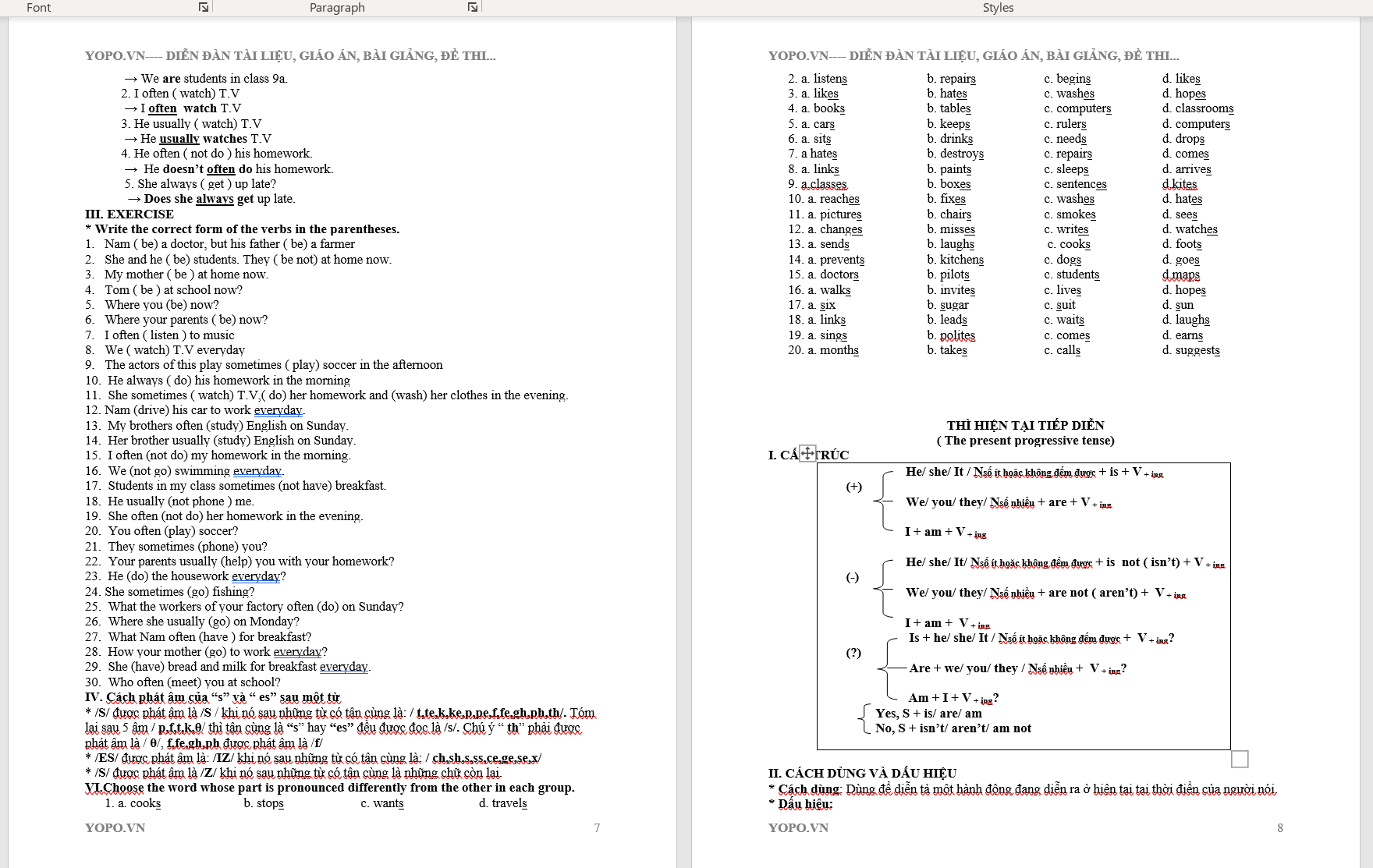Click the Font group label
Screen dimensions: 1373x868
[38, 8]
